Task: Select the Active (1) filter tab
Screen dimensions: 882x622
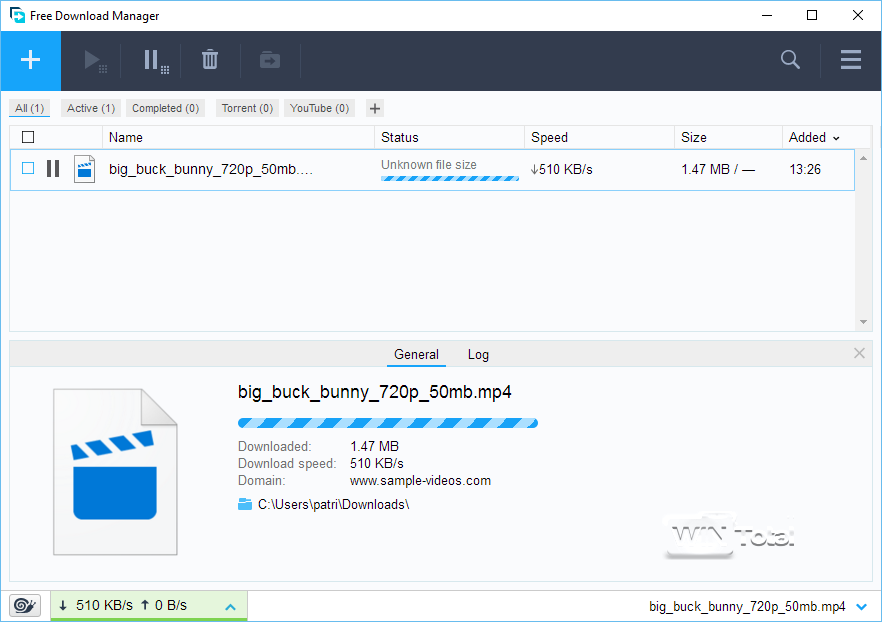Action: (91, 108)
